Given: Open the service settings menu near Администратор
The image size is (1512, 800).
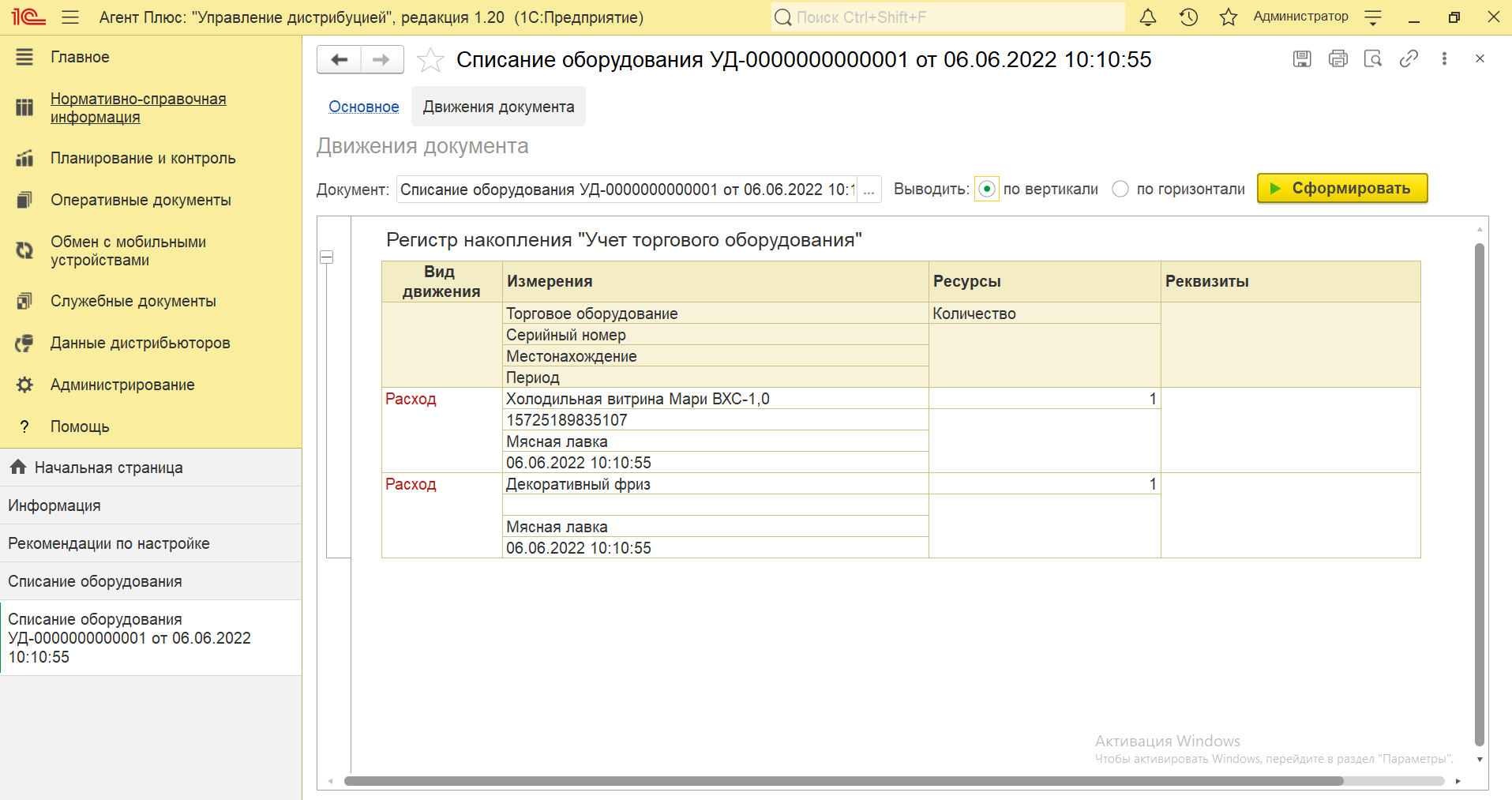Looking at the screenshot, I should 1373,17.
